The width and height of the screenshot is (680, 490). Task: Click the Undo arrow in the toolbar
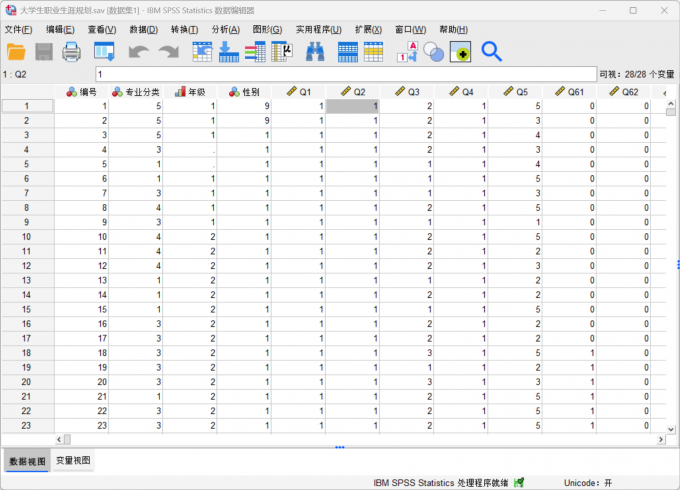click(x=137, y=51)
